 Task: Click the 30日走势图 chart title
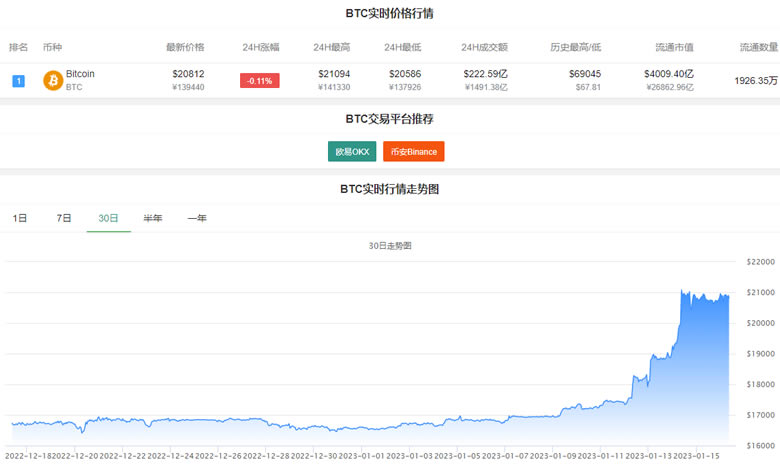(390, 245)
